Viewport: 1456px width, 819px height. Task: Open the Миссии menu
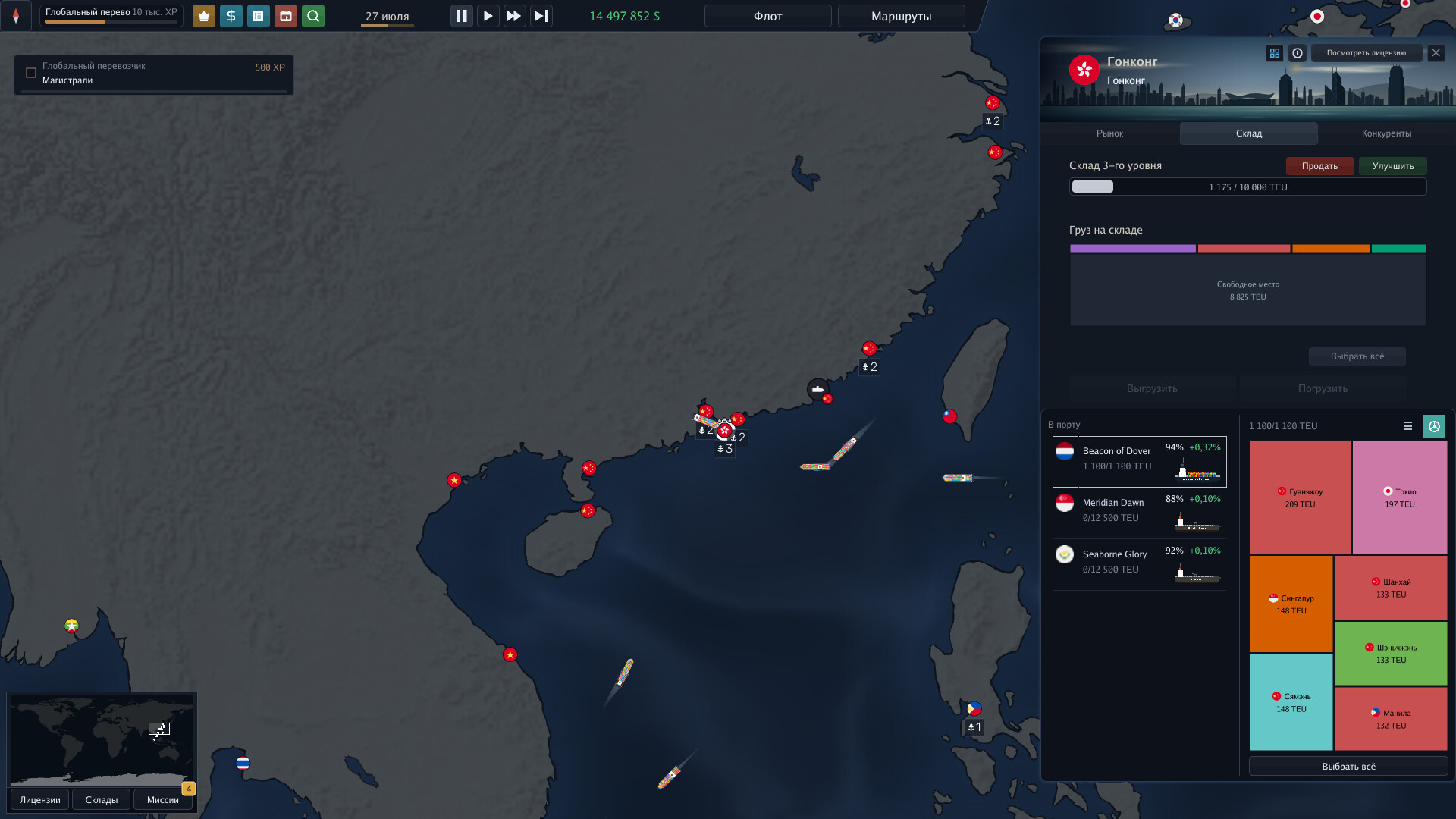[x=162, y=799]
